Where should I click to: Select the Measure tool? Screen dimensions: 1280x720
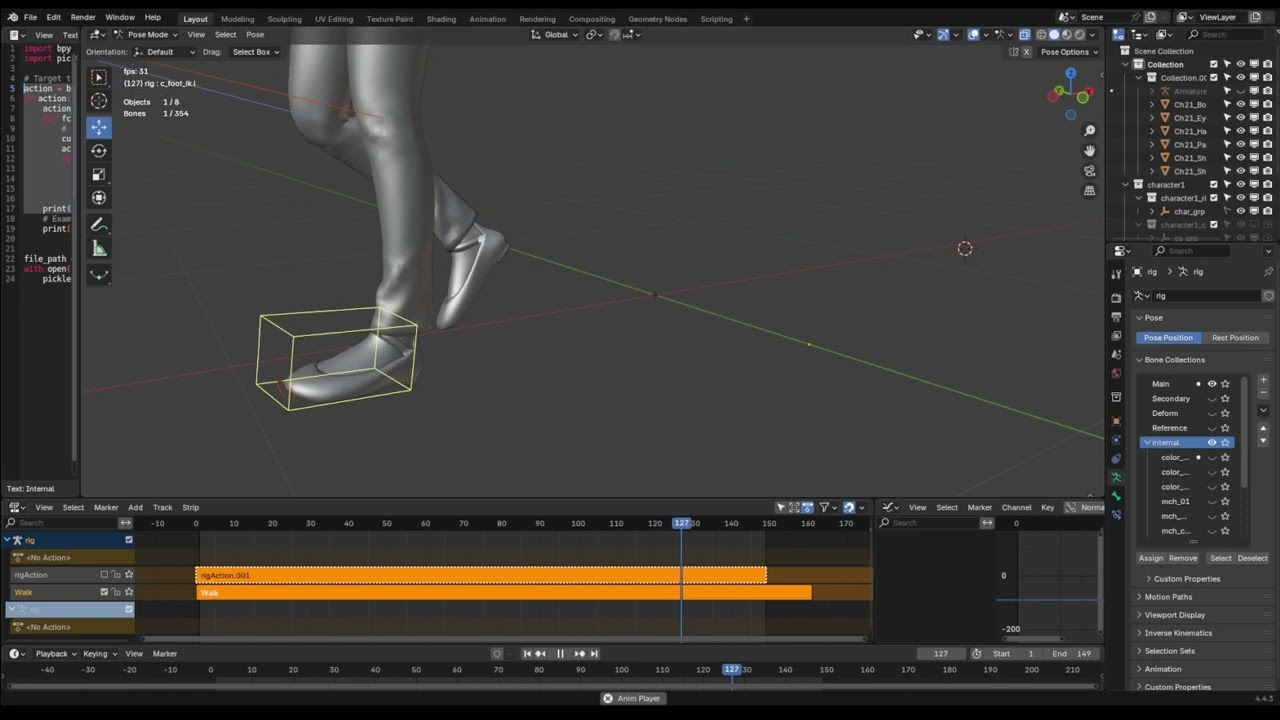point(99,249)
